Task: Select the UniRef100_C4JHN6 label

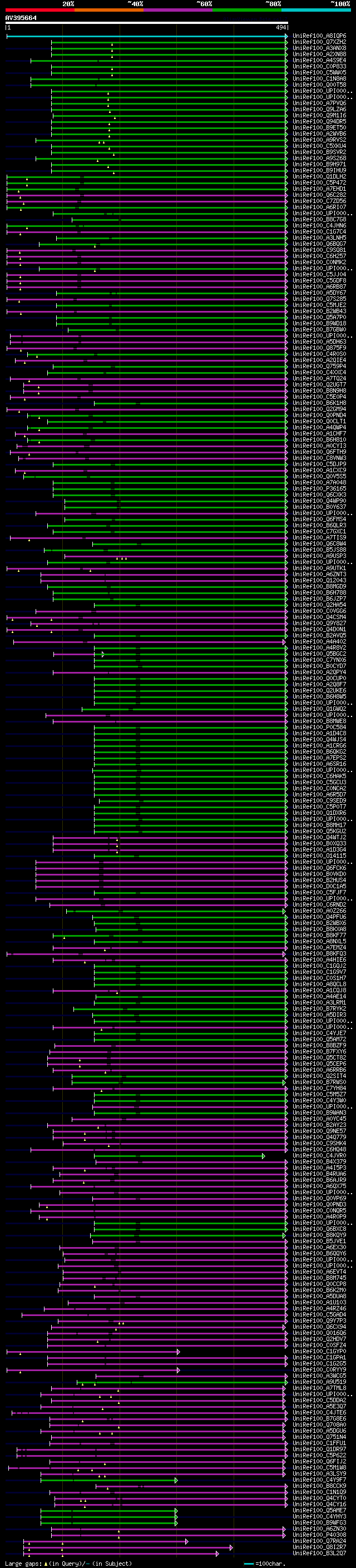Action: (x=319, y=226)
